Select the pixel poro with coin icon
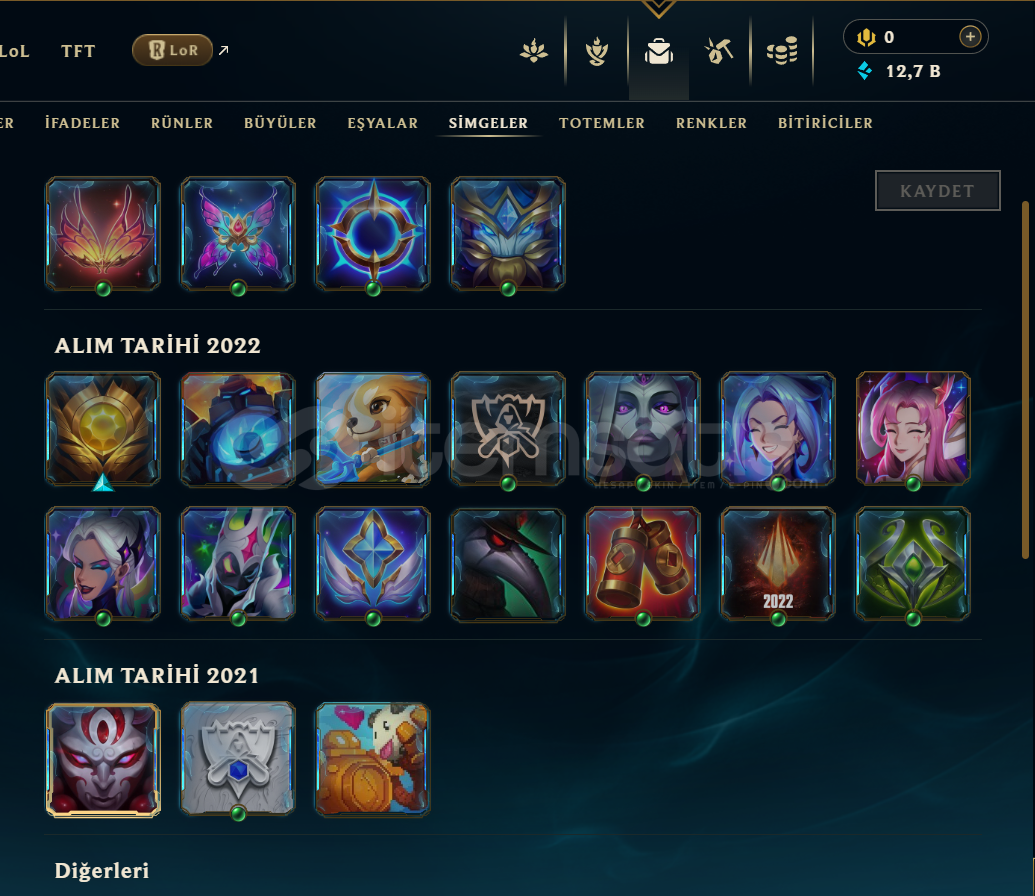This screenshot has height=896, width=1035. coord(373,759)
